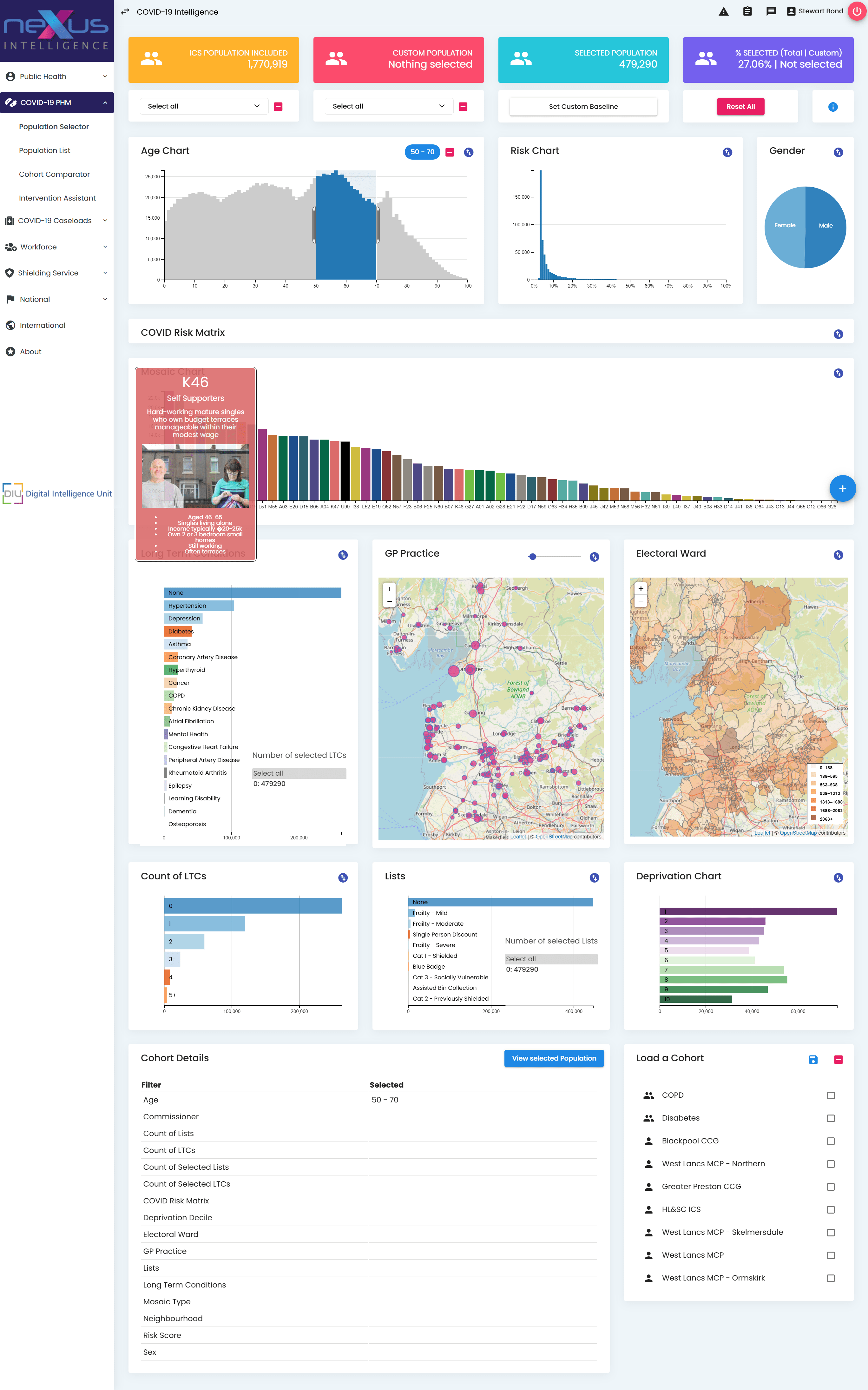The width and height of the screenshot is (868, 1390).
Task: Open the chat message icon in header
Action: [x=771, y=11]
